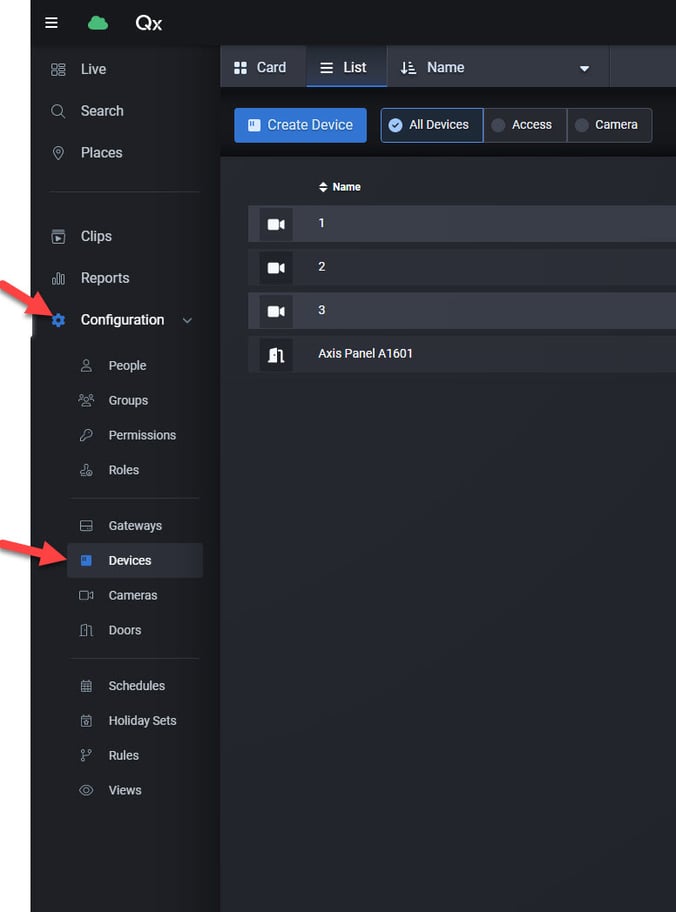Open Holiday Sets configuration page

pyautogui.click(x=142, y=721)
